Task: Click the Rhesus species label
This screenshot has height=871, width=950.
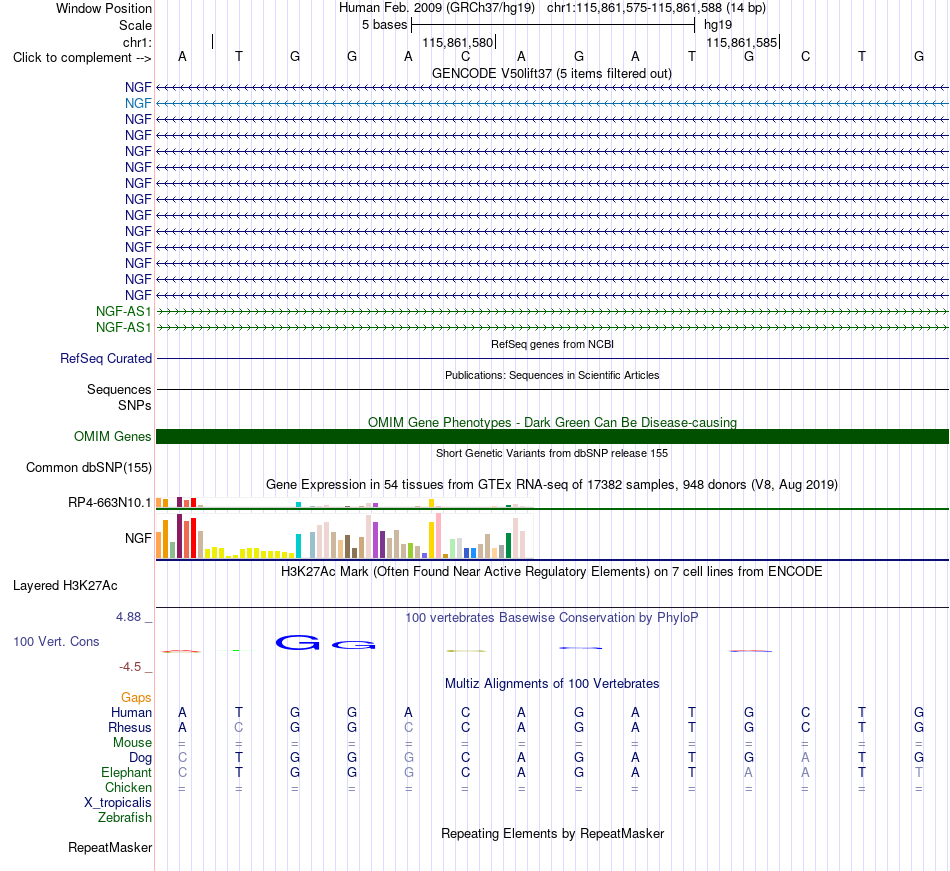Action: click(130, 727)
